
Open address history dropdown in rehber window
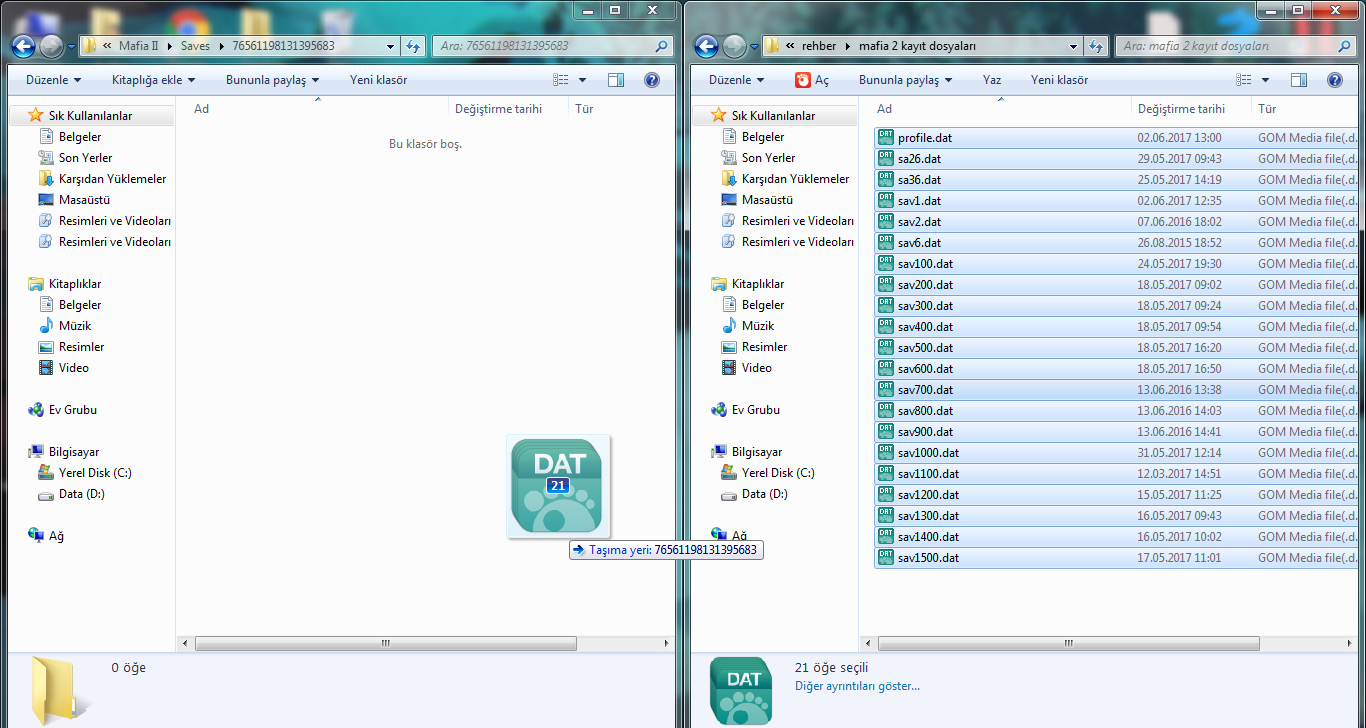pyautogui.click(x=1074, y=46)
